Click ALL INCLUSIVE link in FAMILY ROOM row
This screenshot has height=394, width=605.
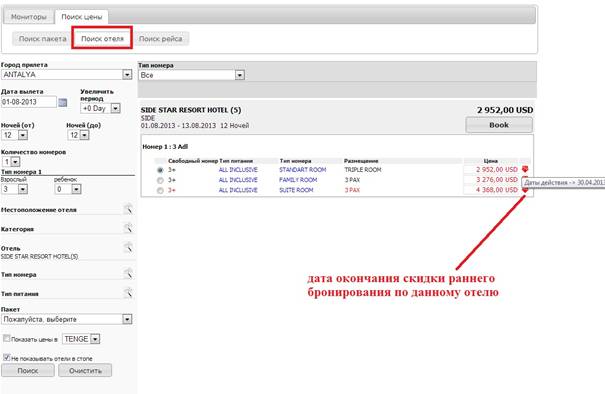tap(238, 180)
